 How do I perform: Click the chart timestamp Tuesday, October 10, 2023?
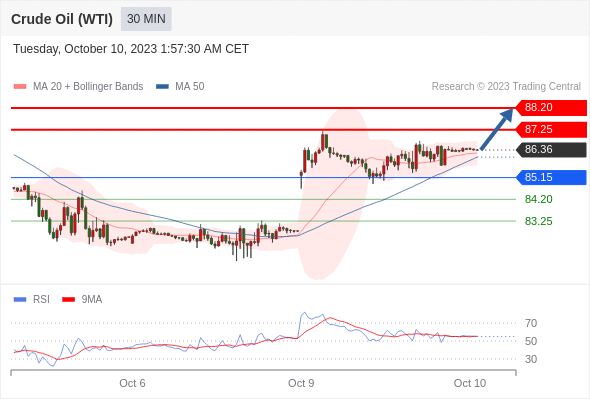(131, 49)
